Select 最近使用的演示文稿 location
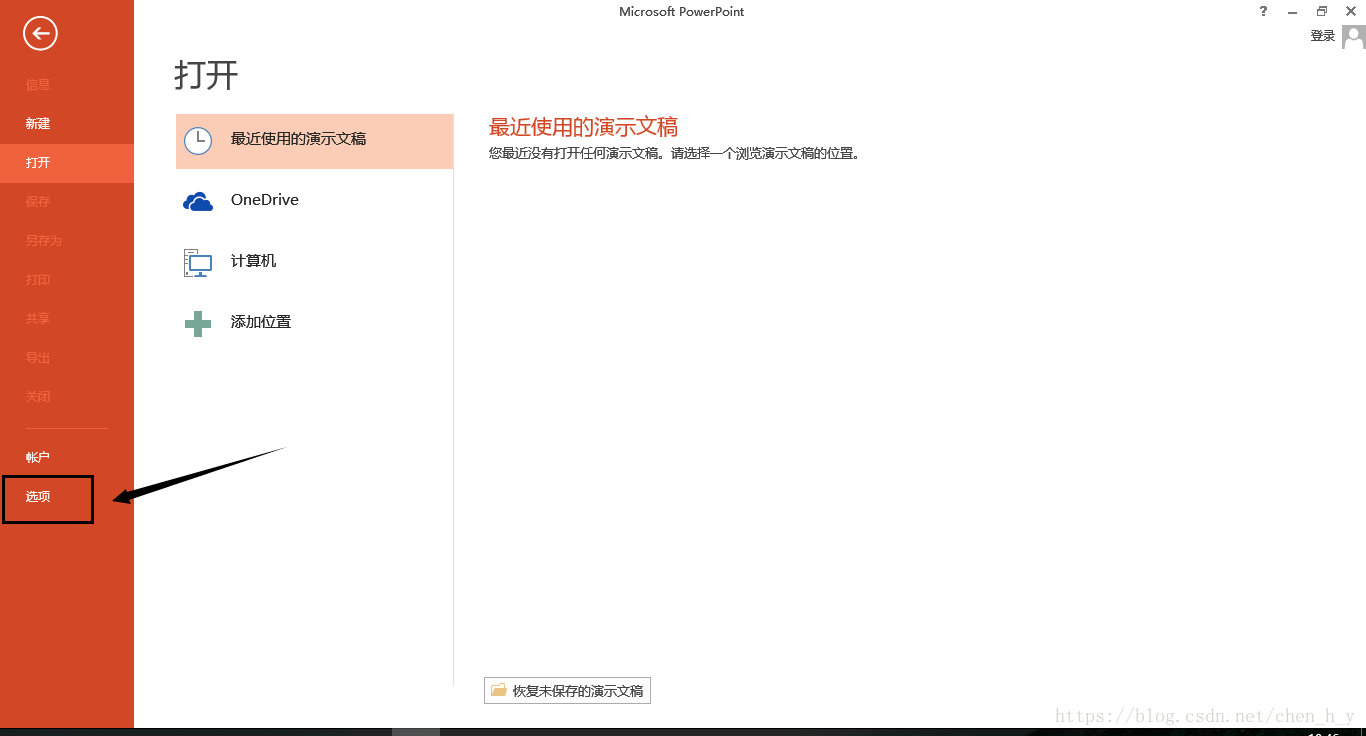This screenshot has width=1366, height=736. pyautogui.click(x=315, y=141)
